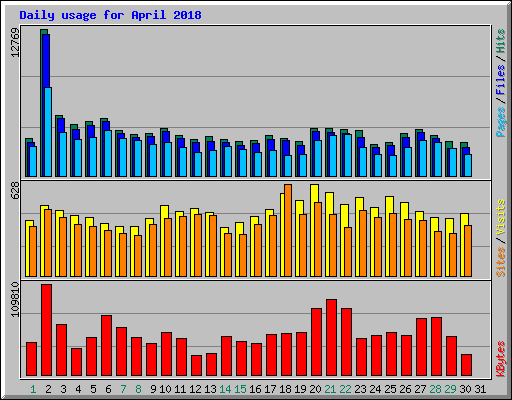
Task: Click the 12769 axis value
Action: click(x=15, y=42)
